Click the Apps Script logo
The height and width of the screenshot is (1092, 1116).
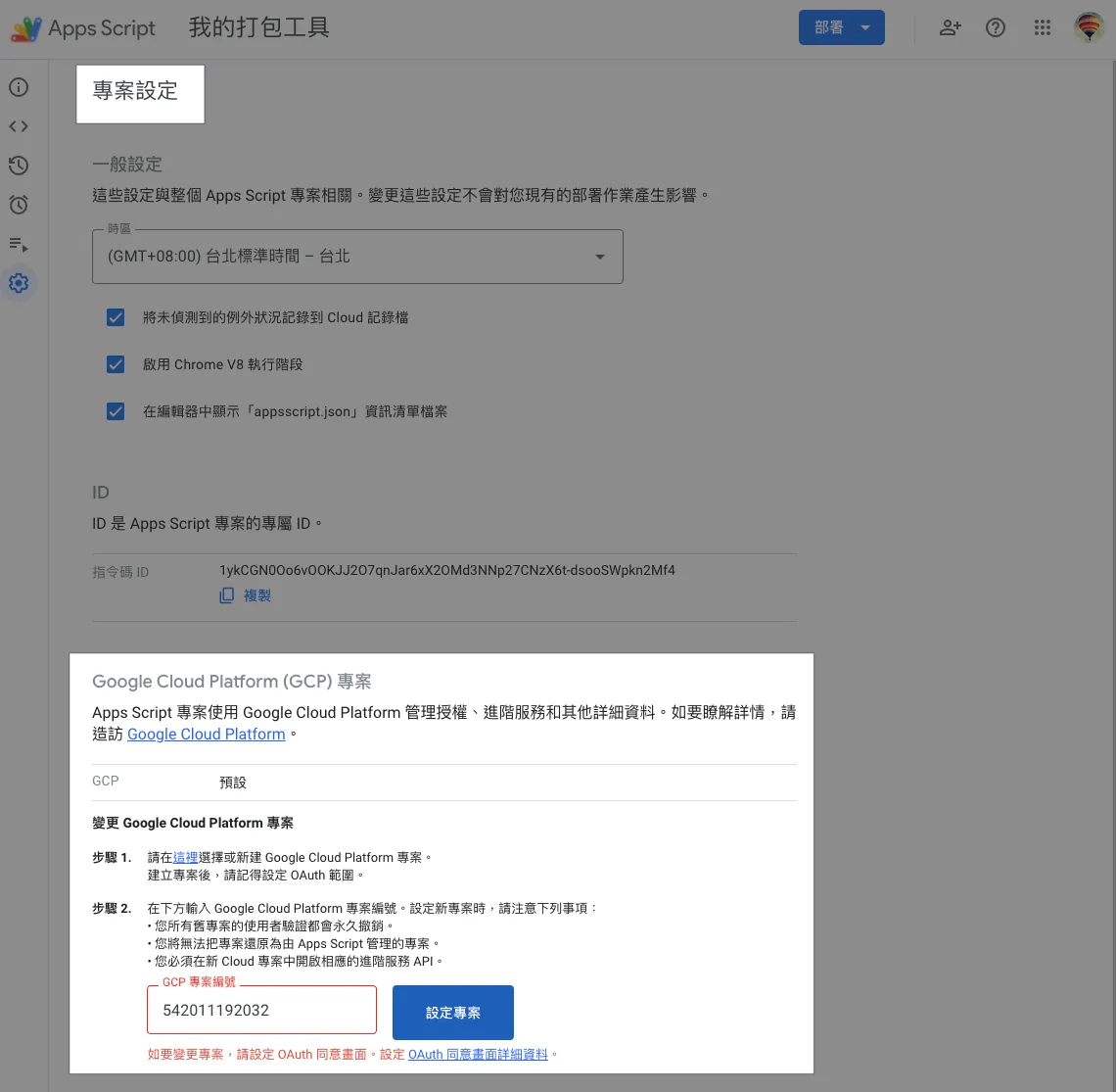(26, 28)
